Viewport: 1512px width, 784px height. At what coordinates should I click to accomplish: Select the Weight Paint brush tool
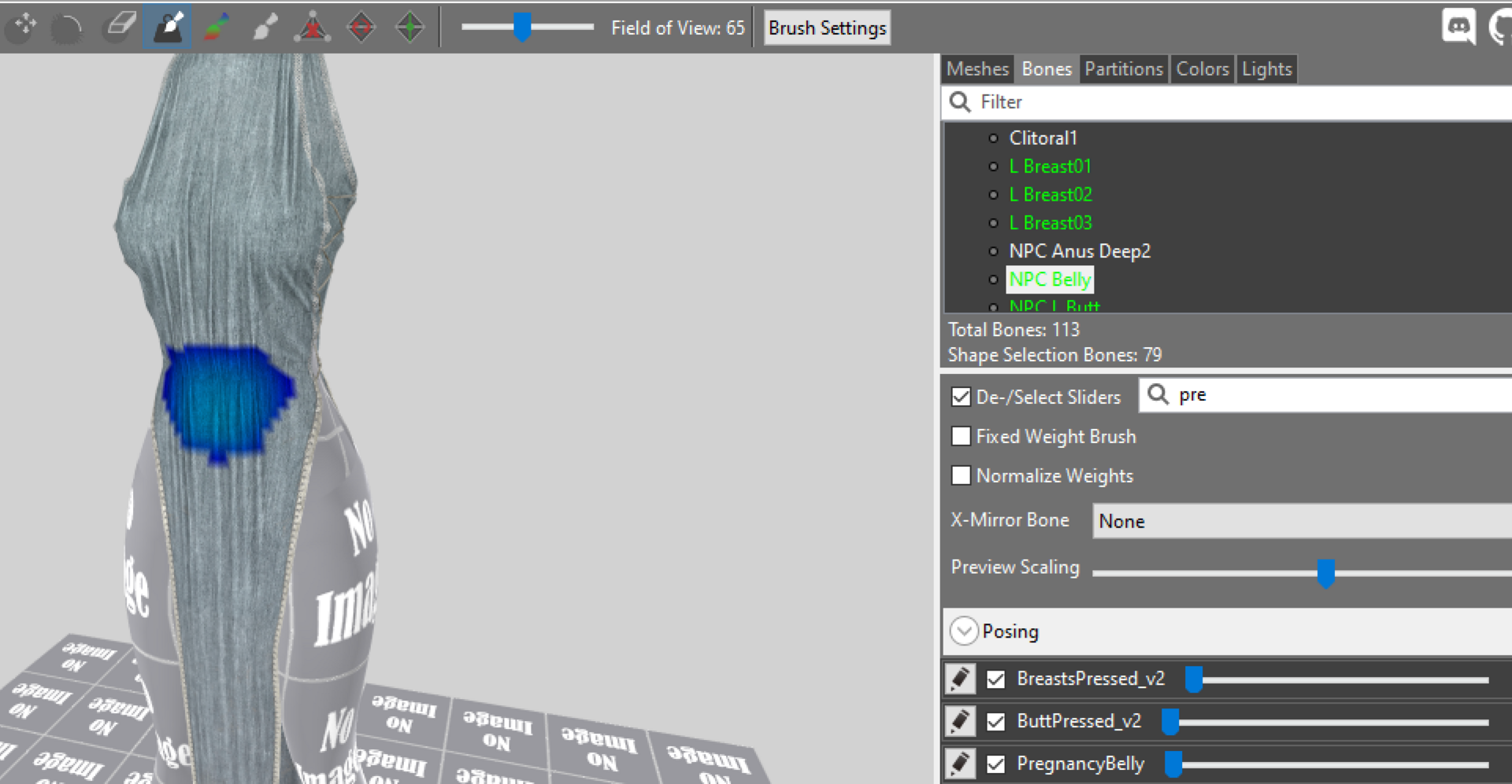pyautogui.click(x=168, y=27)
